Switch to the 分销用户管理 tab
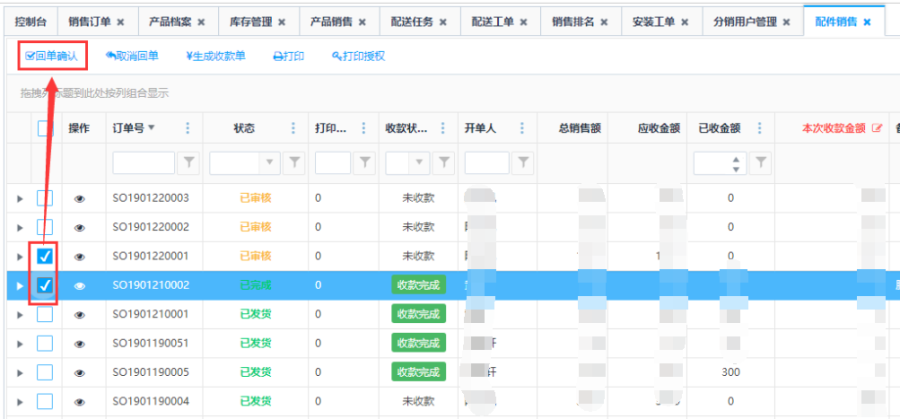 pos(744,21)
